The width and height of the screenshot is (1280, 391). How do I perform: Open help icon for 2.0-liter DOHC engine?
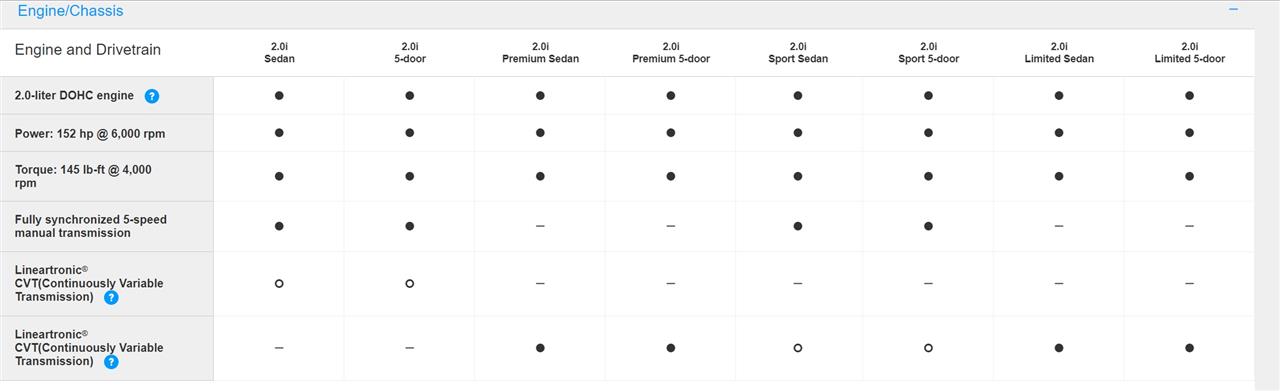[x=152, y=96]
